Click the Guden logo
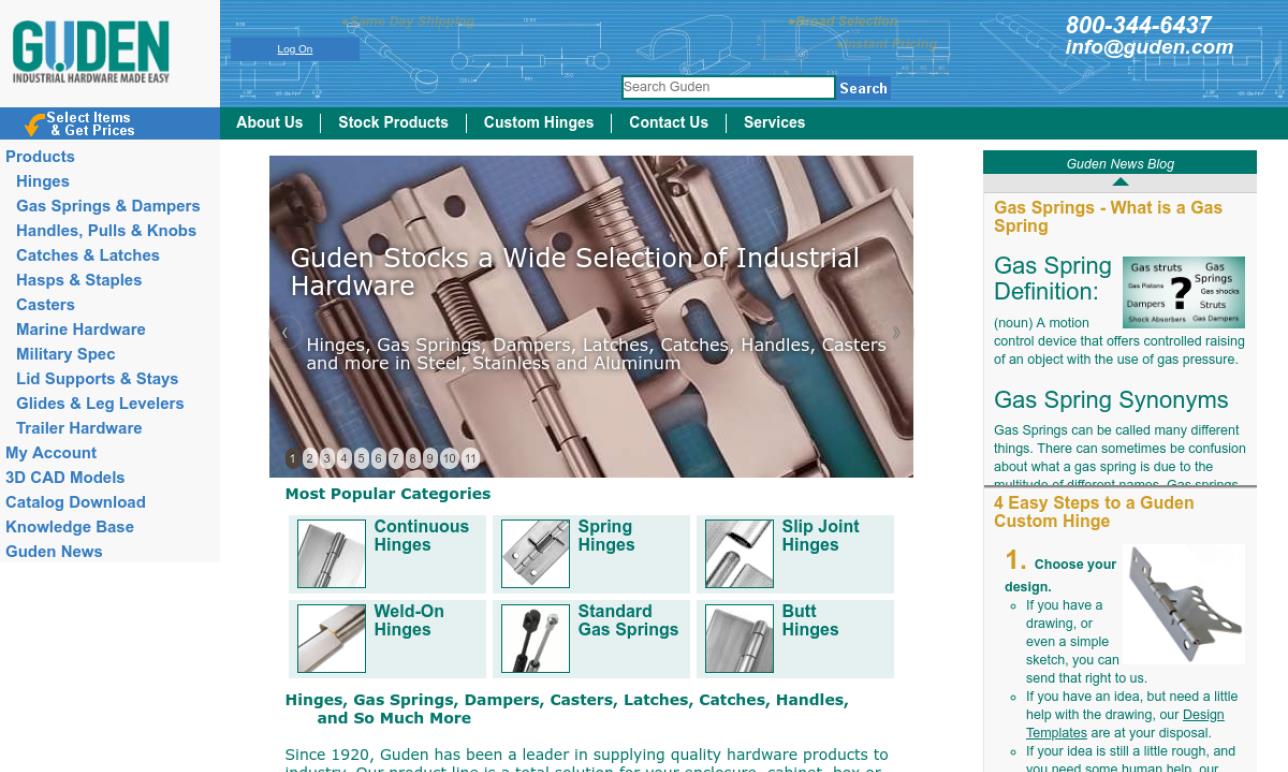 pos(90,50)
